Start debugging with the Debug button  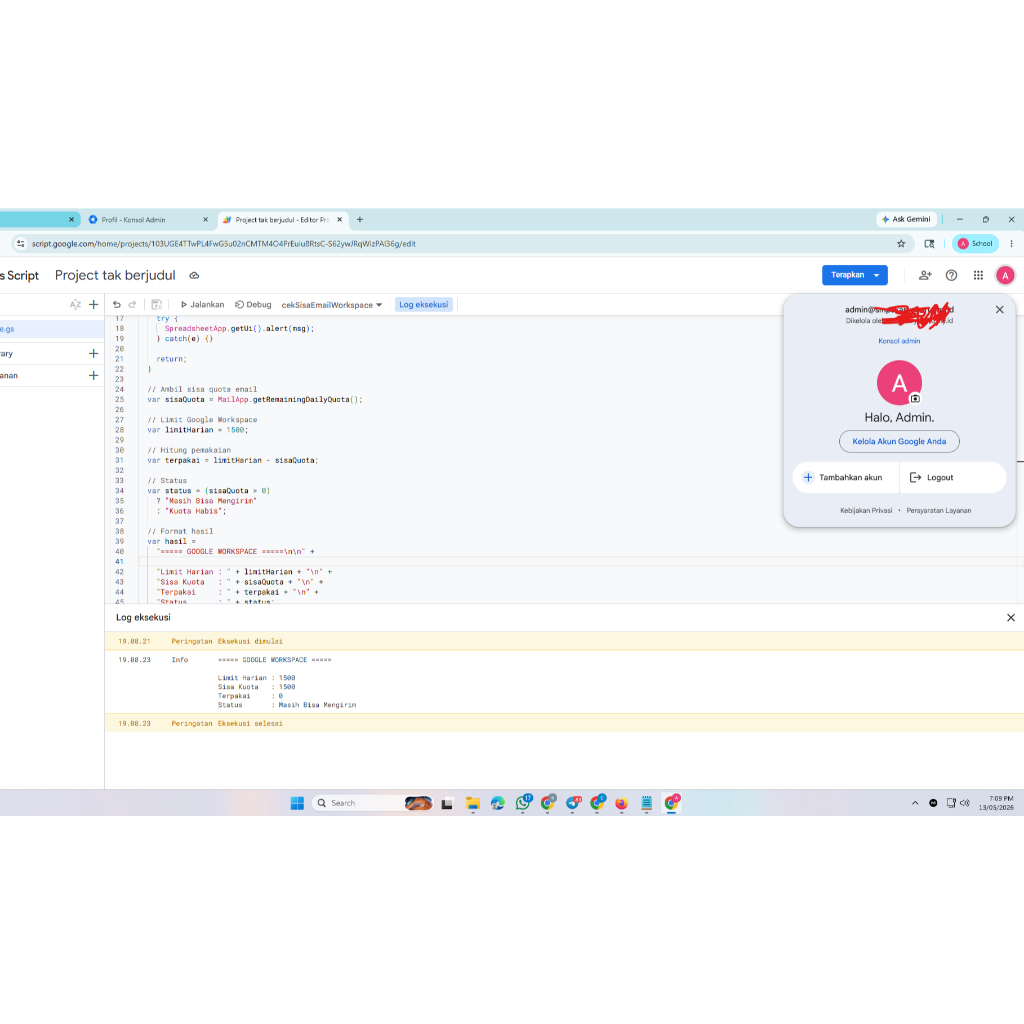[253, 304]
